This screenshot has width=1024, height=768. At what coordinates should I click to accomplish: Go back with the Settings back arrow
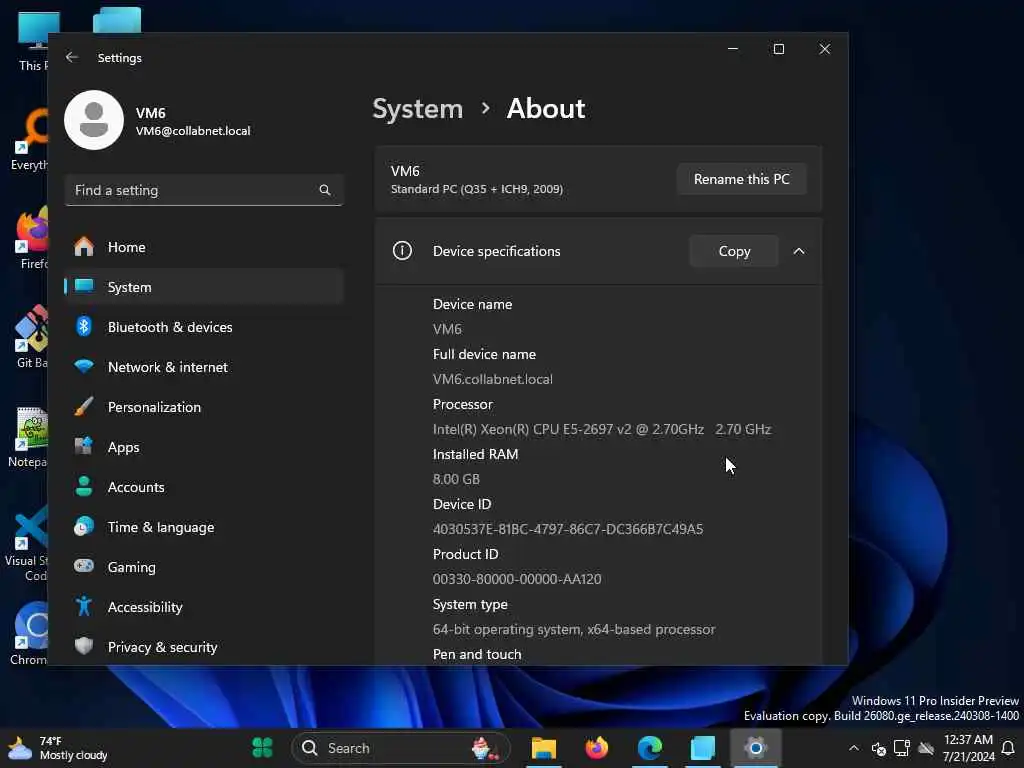point(72,57)
